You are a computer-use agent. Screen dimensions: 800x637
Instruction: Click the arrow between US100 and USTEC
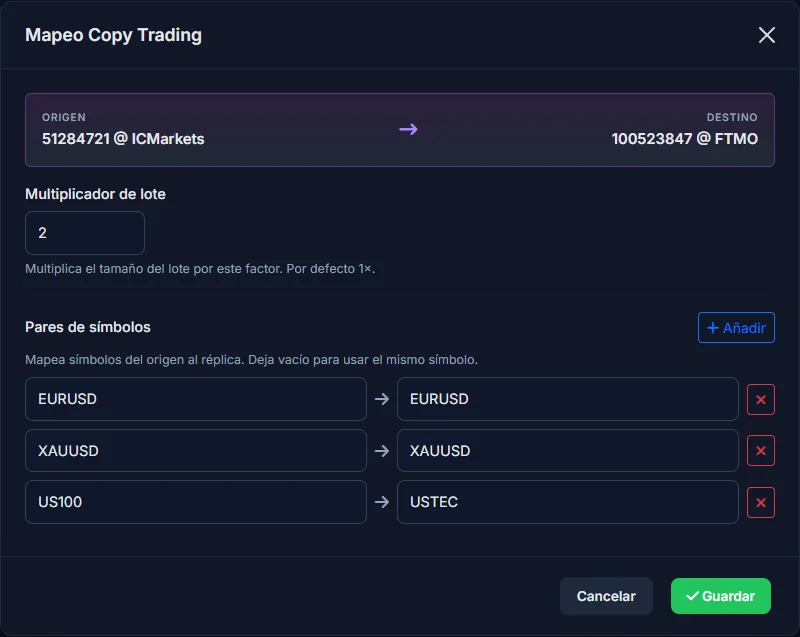pyautogui.click(x=382, y=502)
